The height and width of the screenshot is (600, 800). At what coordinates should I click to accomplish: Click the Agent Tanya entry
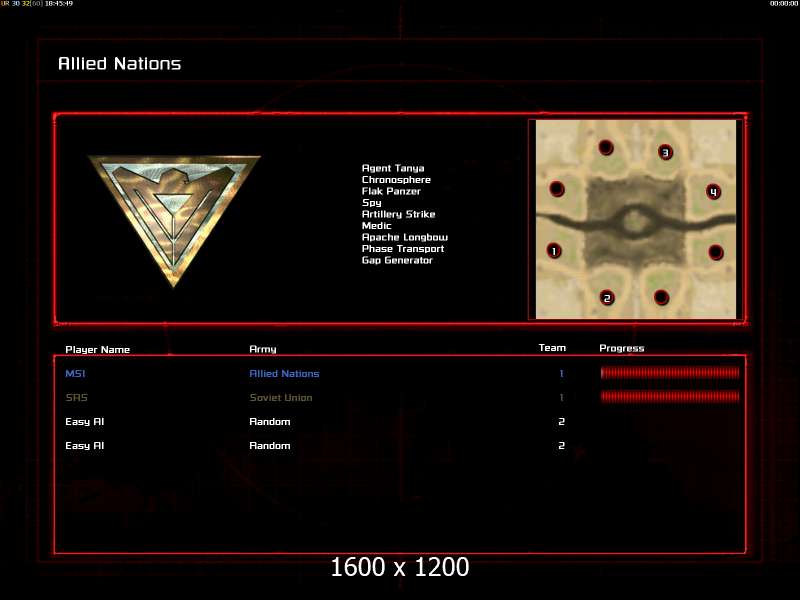click(393, 168)
